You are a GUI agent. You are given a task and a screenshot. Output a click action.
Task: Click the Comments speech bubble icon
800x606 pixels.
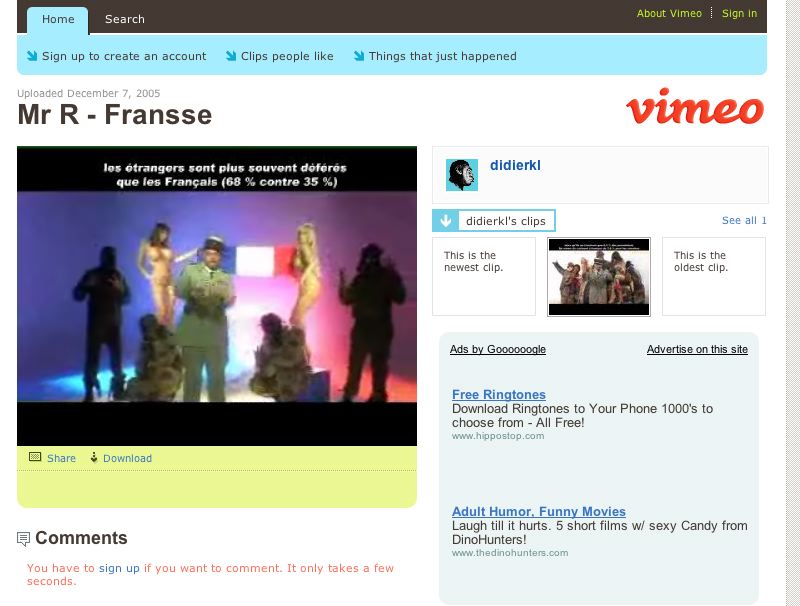(x=23, y=539)
